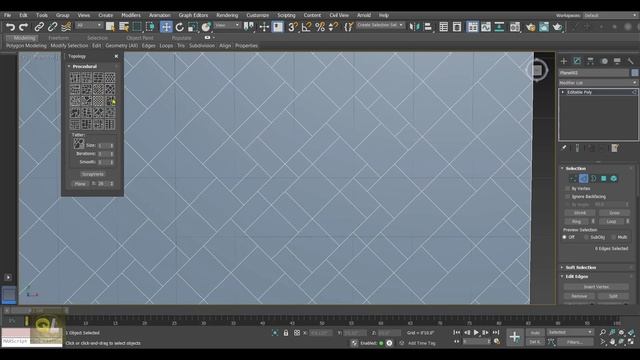Open the Scripting menu

point(286,15)
